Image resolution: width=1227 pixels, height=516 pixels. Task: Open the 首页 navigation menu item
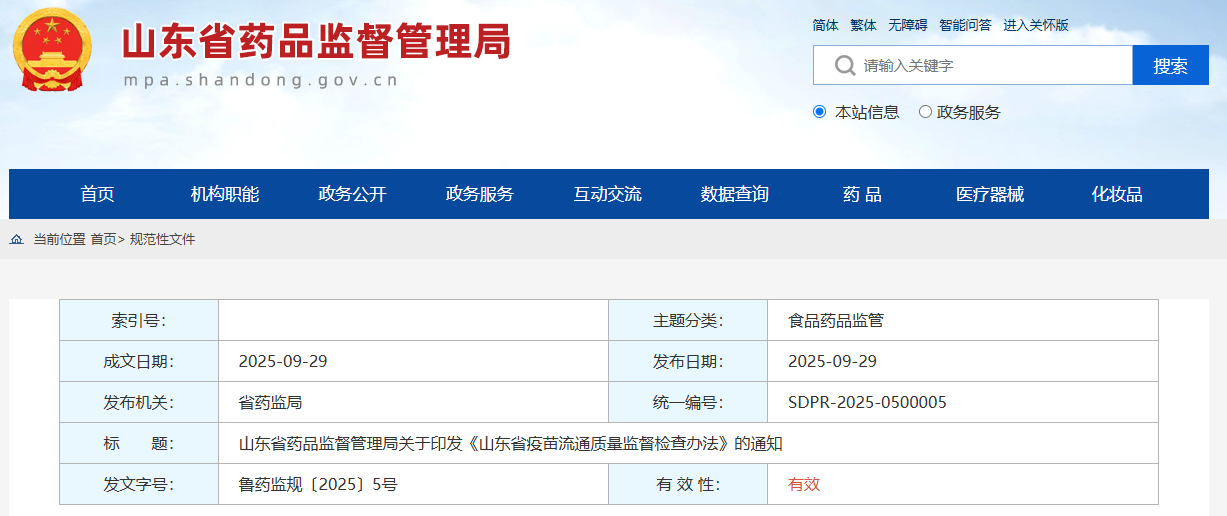coord(97,194)
